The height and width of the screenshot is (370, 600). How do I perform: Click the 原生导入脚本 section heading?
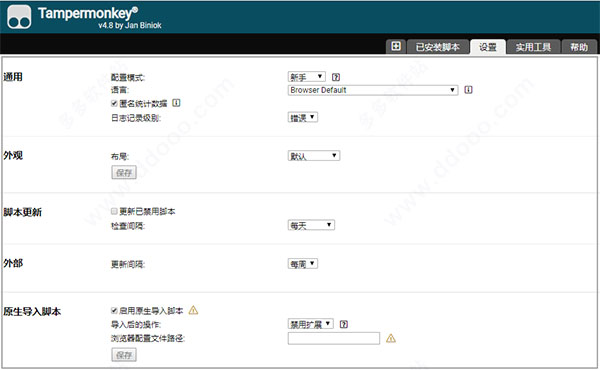coord(32,311)
